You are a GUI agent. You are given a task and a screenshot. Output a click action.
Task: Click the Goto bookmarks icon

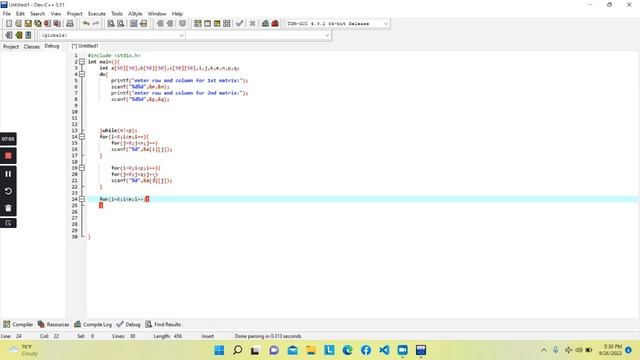[x=28, y=35]
